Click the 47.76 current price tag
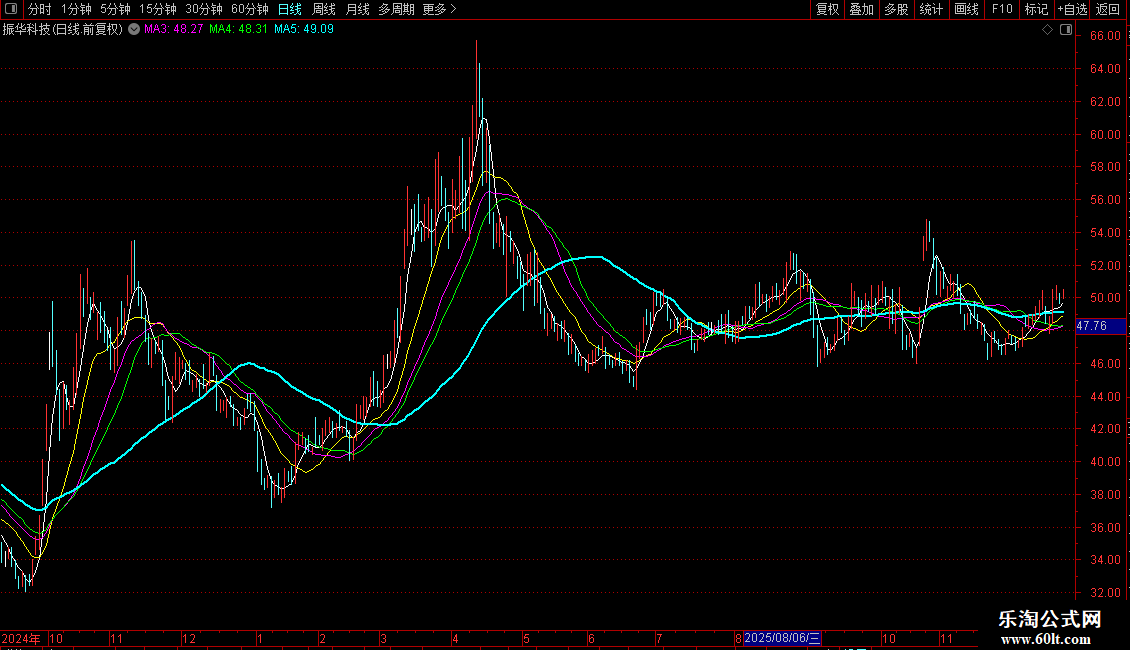 pyautogui.click(x=1100, y=326)
